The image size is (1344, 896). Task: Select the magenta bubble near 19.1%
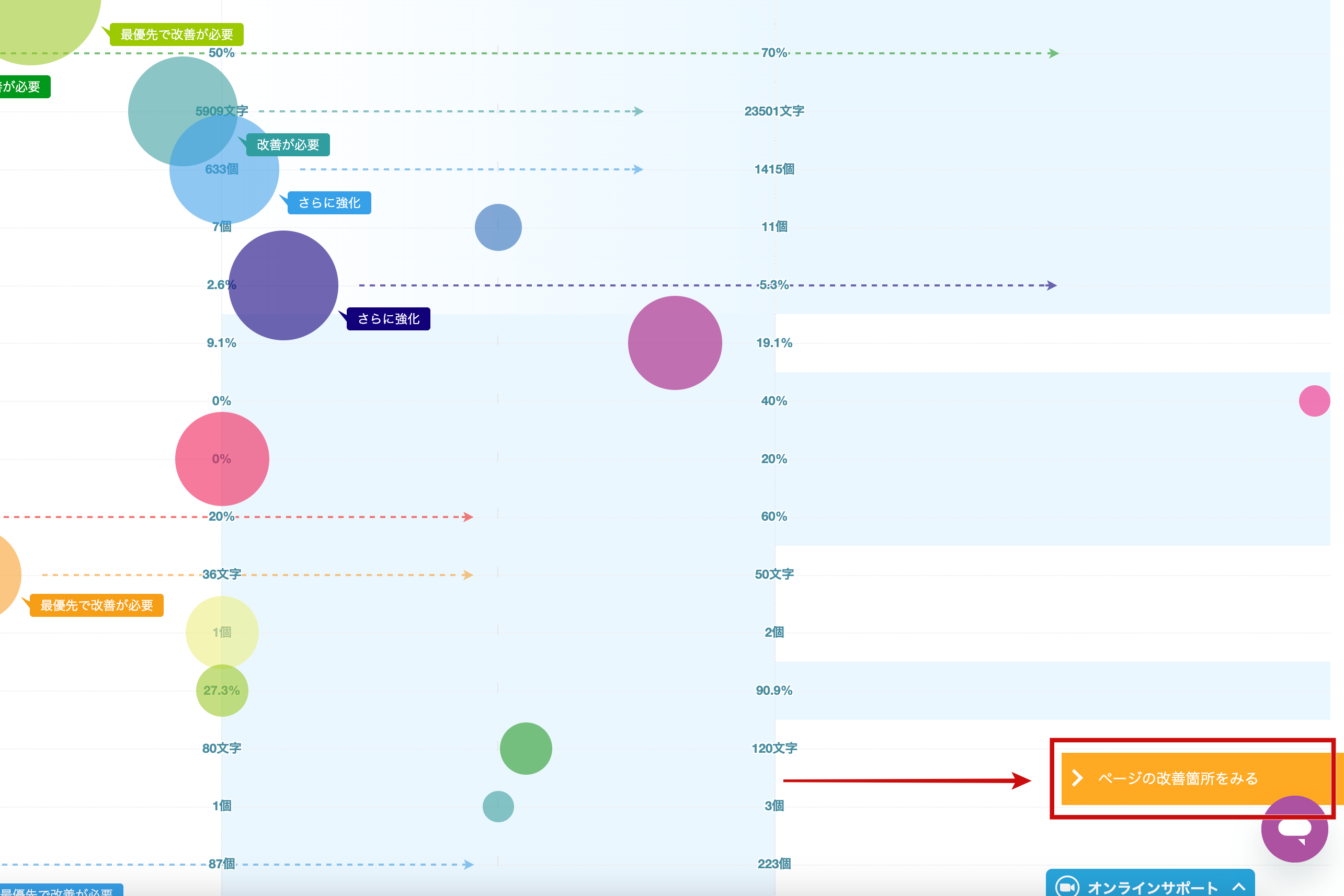[x=675, y=343]
